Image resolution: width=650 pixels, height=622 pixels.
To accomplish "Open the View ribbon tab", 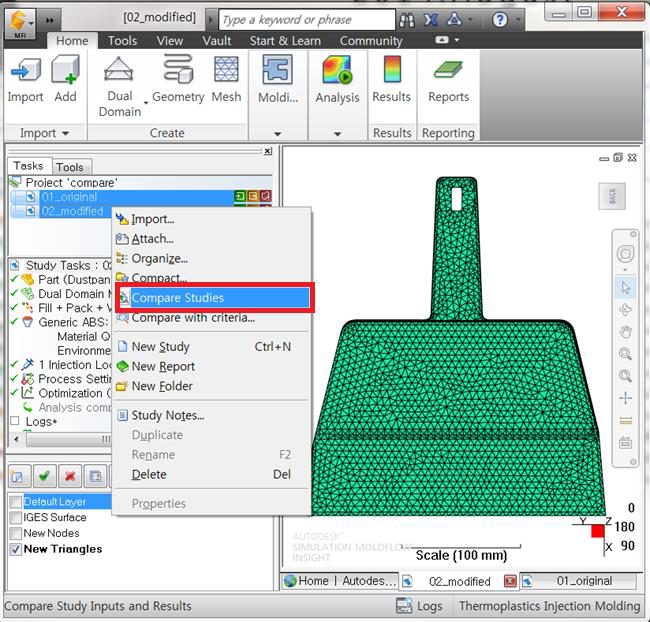I will pos(170,41).
